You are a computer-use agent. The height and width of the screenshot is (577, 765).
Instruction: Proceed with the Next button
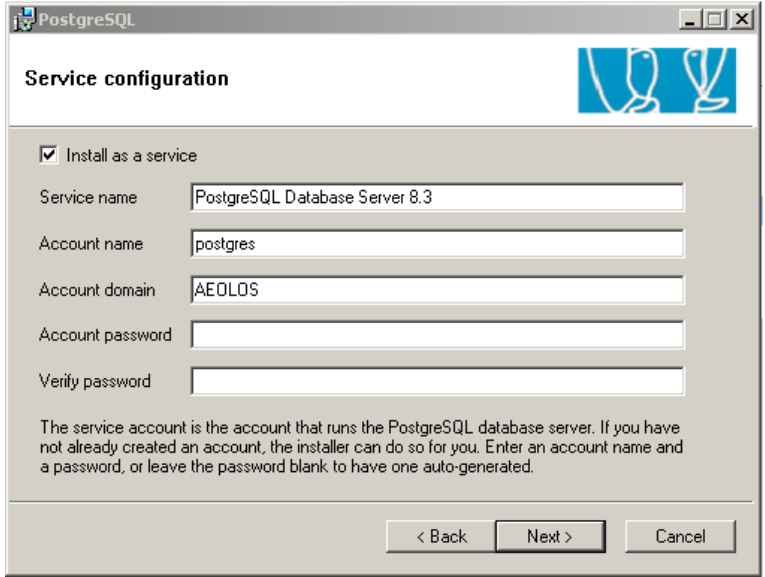pyautogui.click(x=550, y=537)
